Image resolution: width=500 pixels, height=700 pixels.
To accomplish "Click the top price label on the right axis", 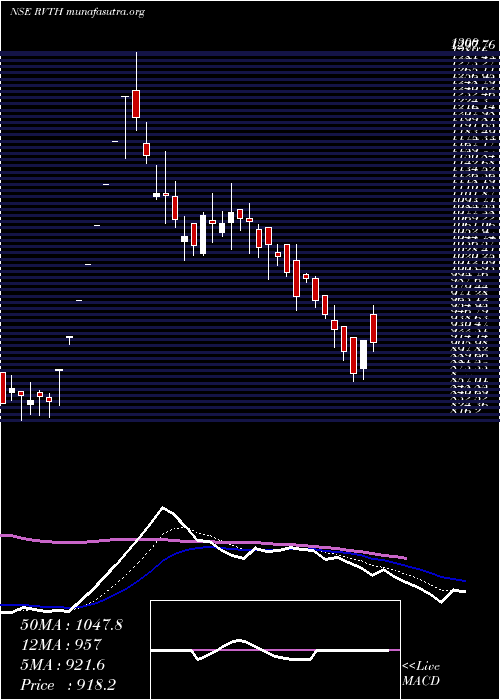I will [x=473, y=44].
